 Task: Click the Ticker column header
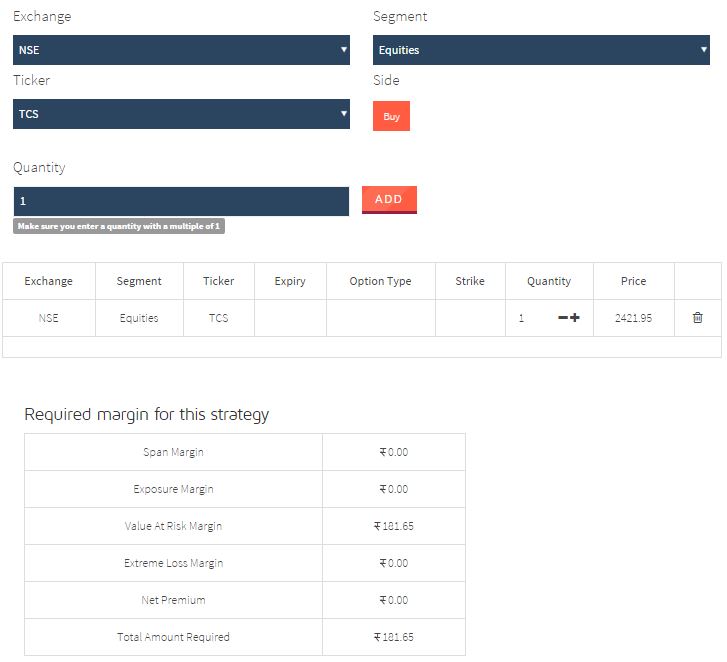click(x=218, y=281)
